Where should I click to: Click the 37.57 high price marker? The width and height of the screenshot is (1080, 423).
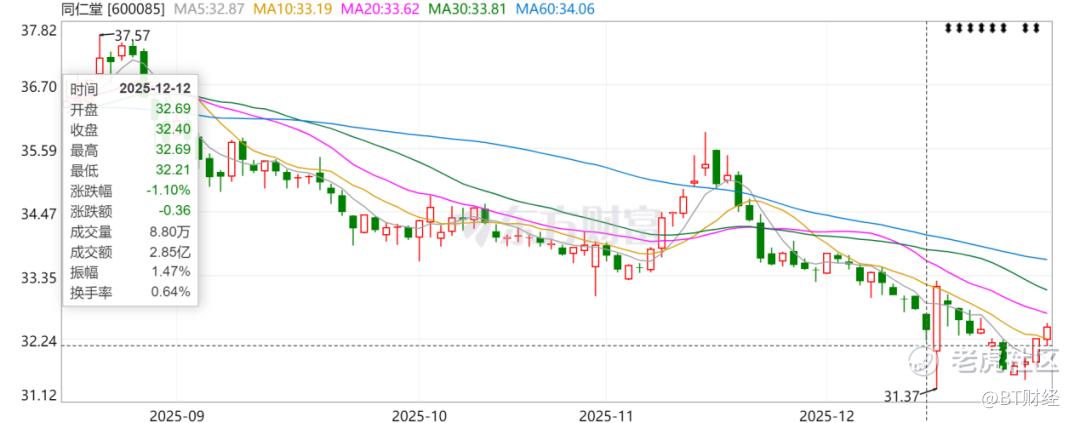point(131,34)
